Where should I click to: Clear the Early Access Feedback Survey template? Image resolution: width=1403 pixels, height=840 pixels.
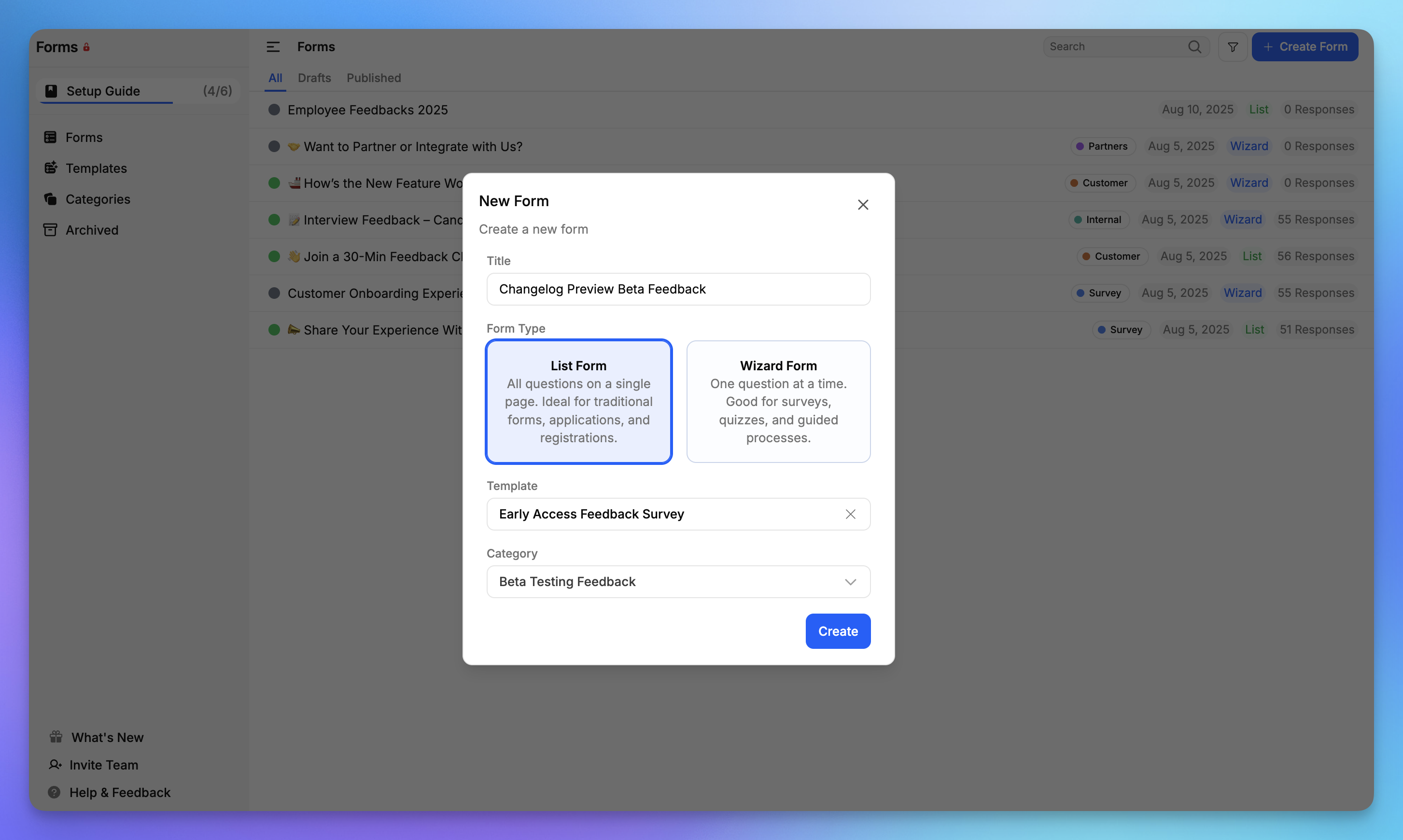[851, 514]
